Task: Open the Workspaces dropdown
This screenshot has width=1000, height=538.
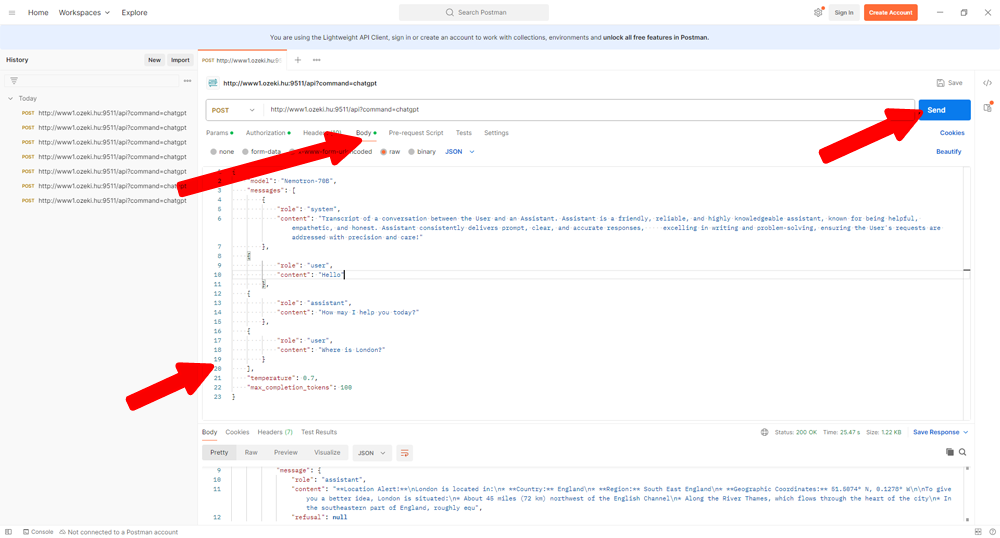Action: tap(84, 13)
